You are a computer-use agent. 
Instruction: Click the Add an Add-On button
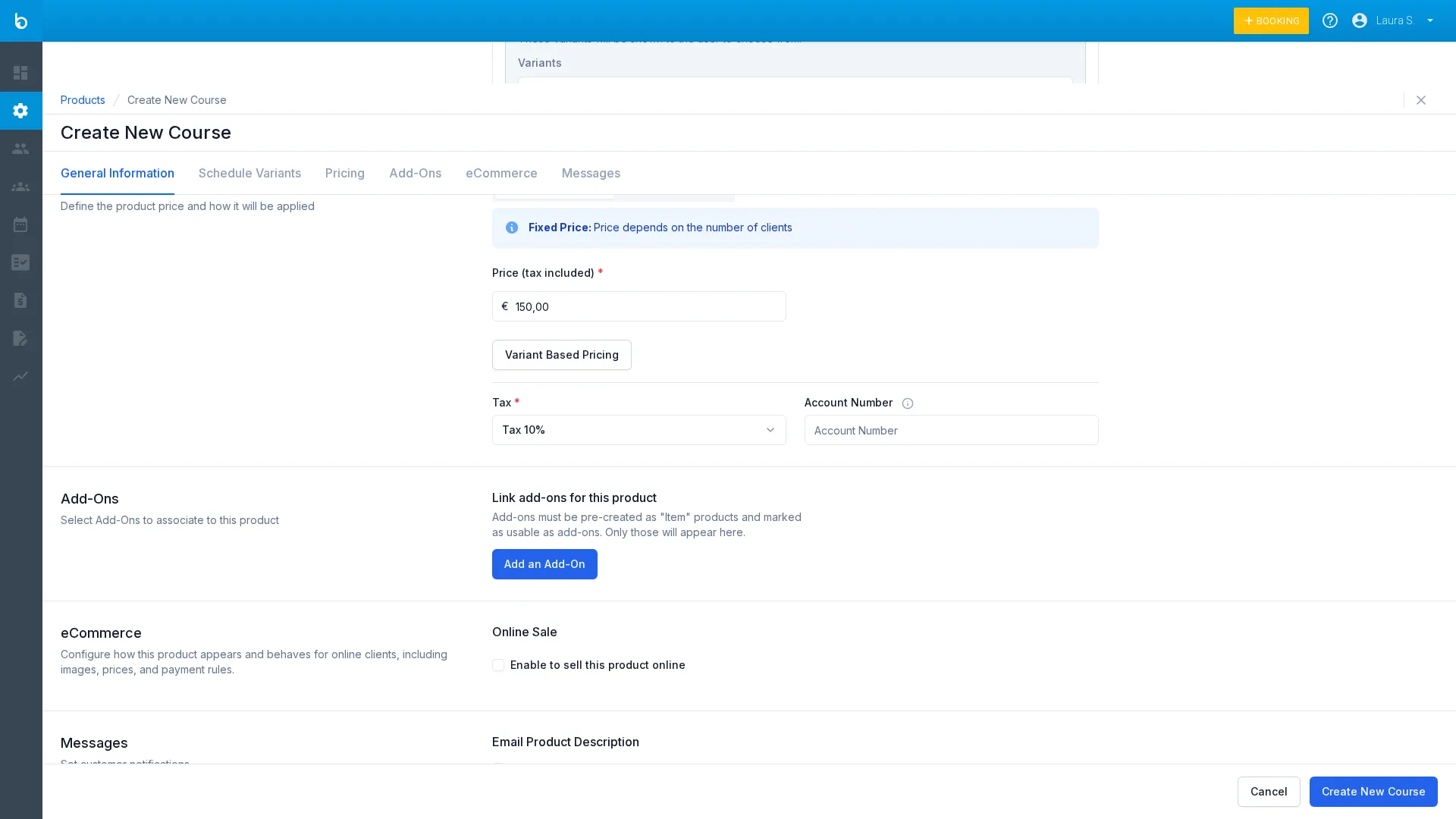pyautogui.click(x=544, y=564)
